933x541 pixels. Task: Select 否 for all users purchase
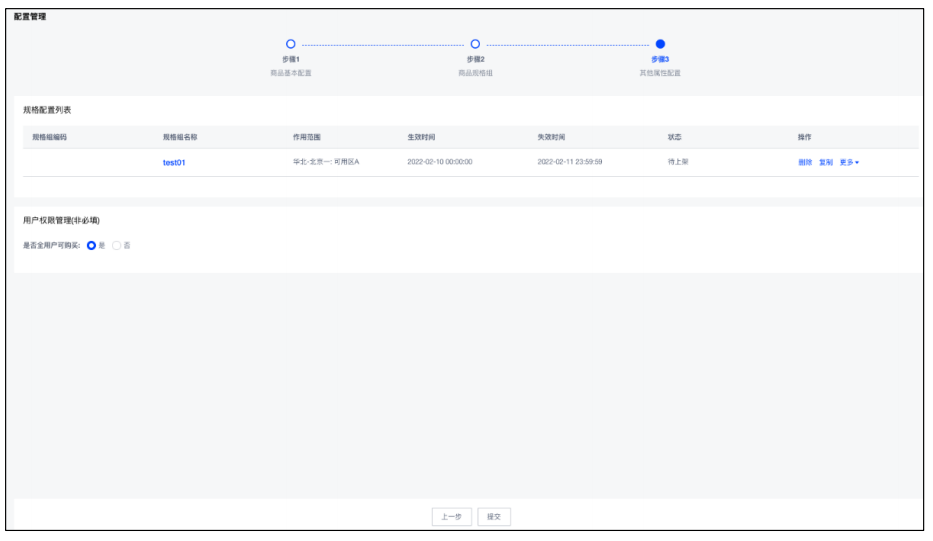coord(117,246)
